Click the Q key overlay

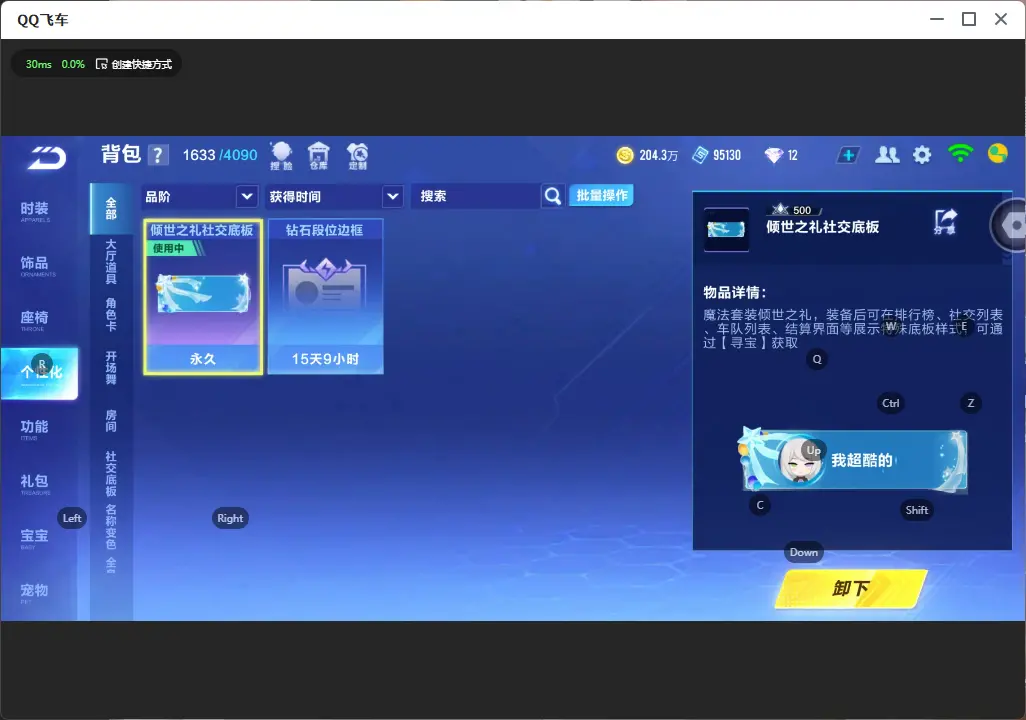coord(817,359)
